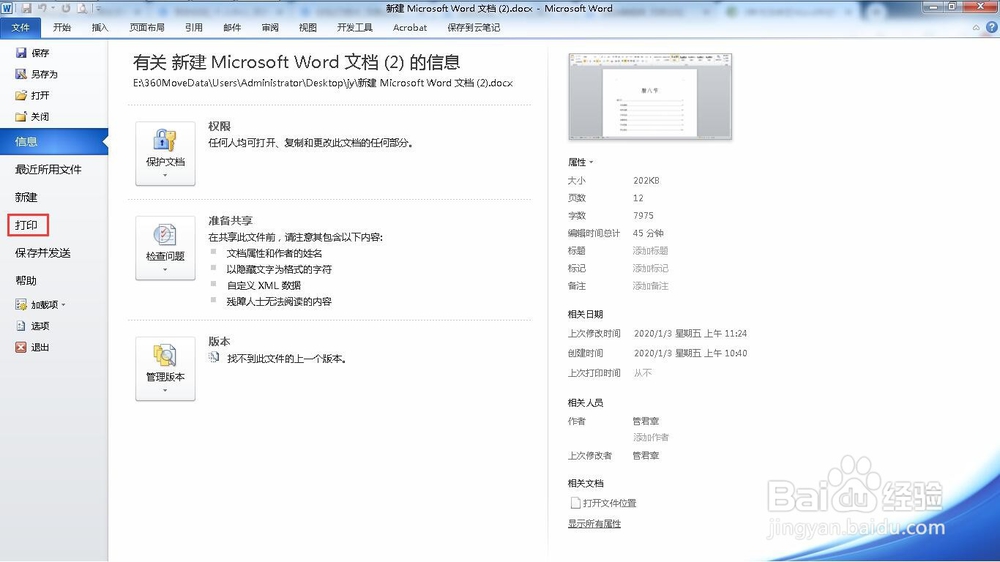Click the minimize ribbon arrow icon
This screenshot has width=1000, height=562.
point(976,27)
